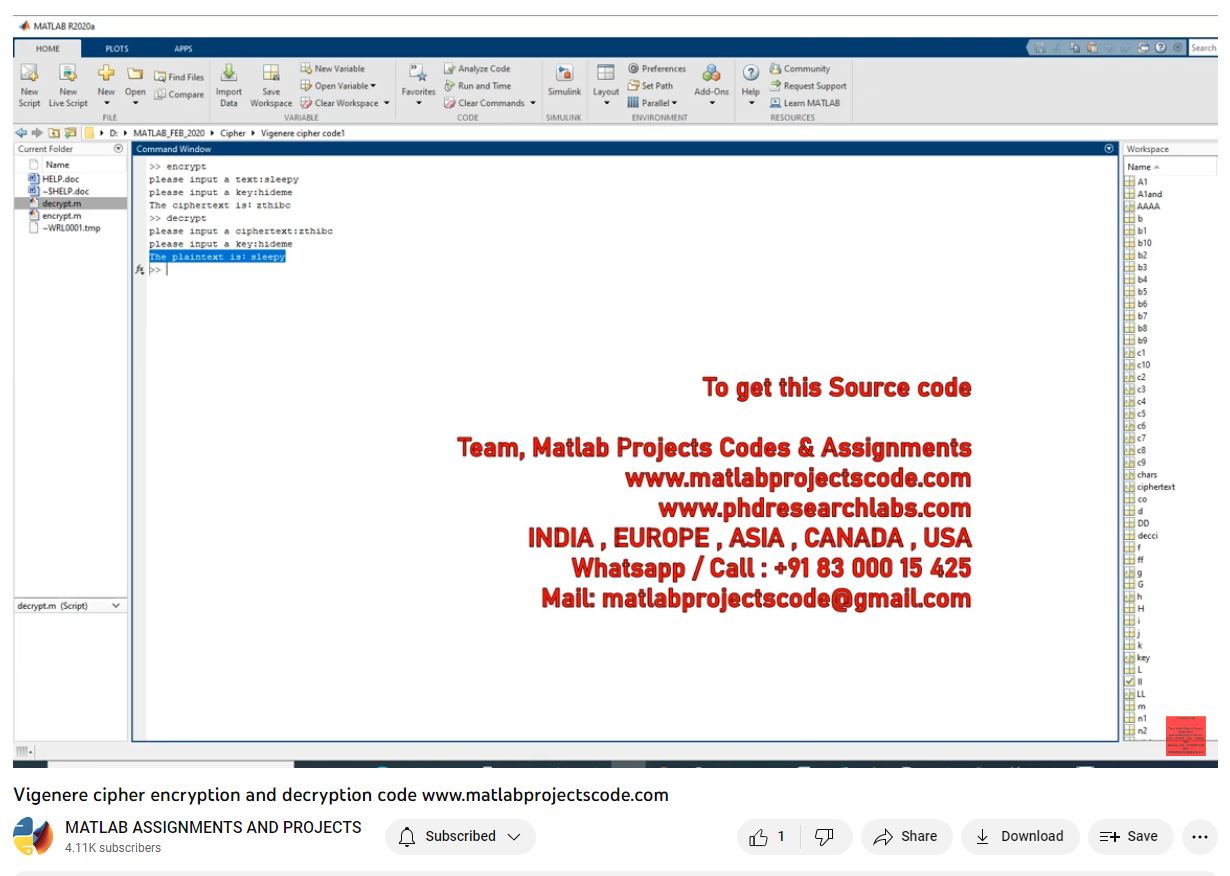
Task: Open the Layout dropdown
Action: coord(606,103)
